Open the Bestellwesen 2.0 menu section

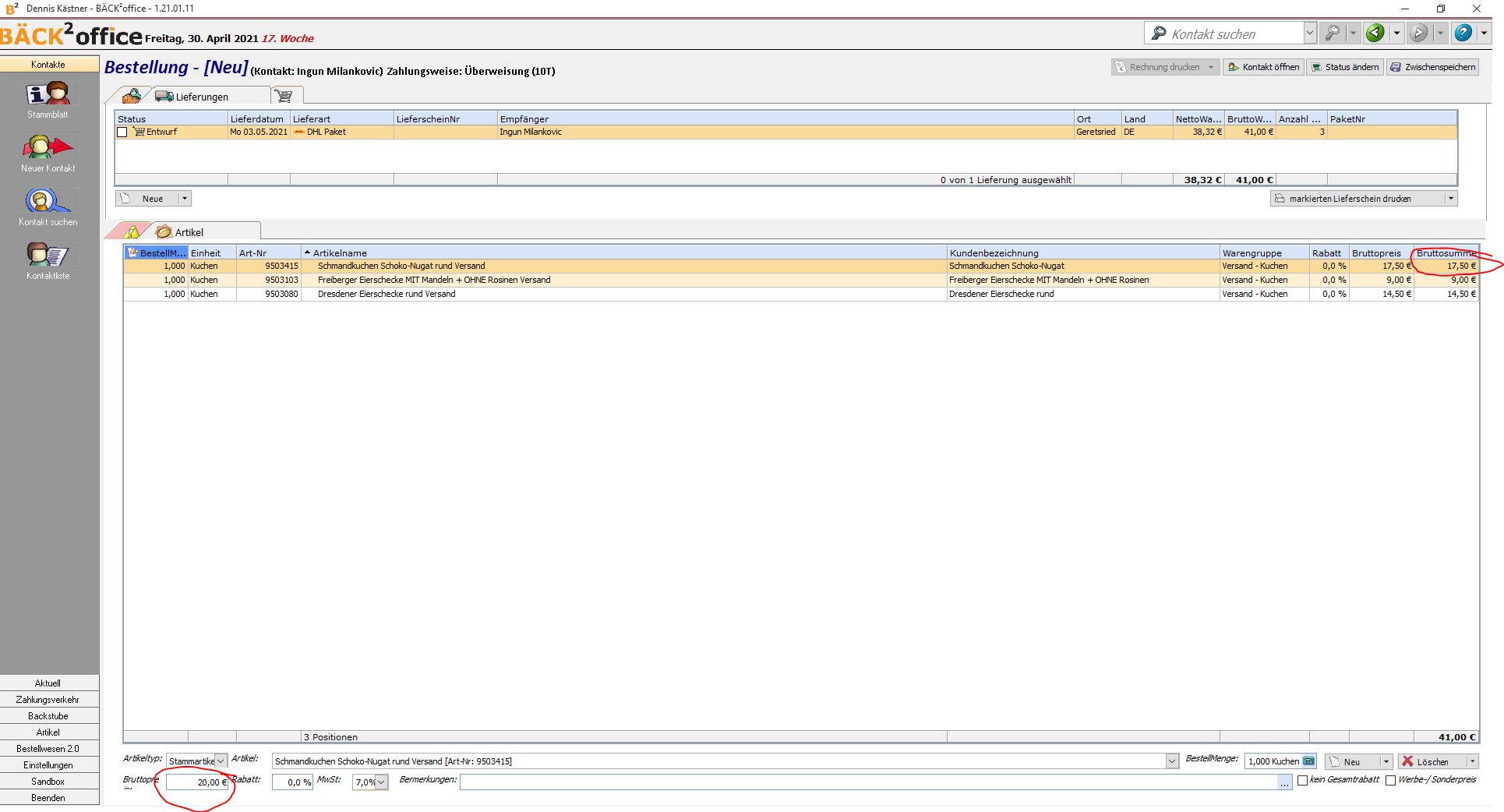pyautogui.click(x=48, y=749)
